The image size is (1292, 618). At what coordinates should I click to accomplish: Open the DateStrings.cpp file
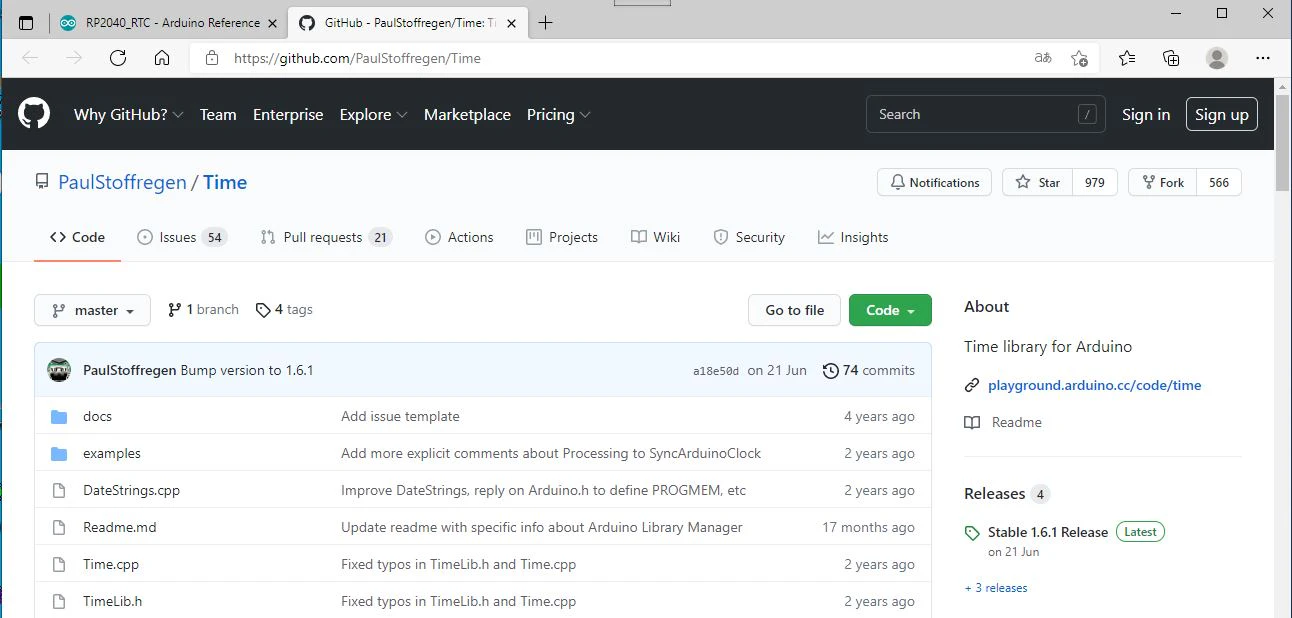[x=131, y=490]
